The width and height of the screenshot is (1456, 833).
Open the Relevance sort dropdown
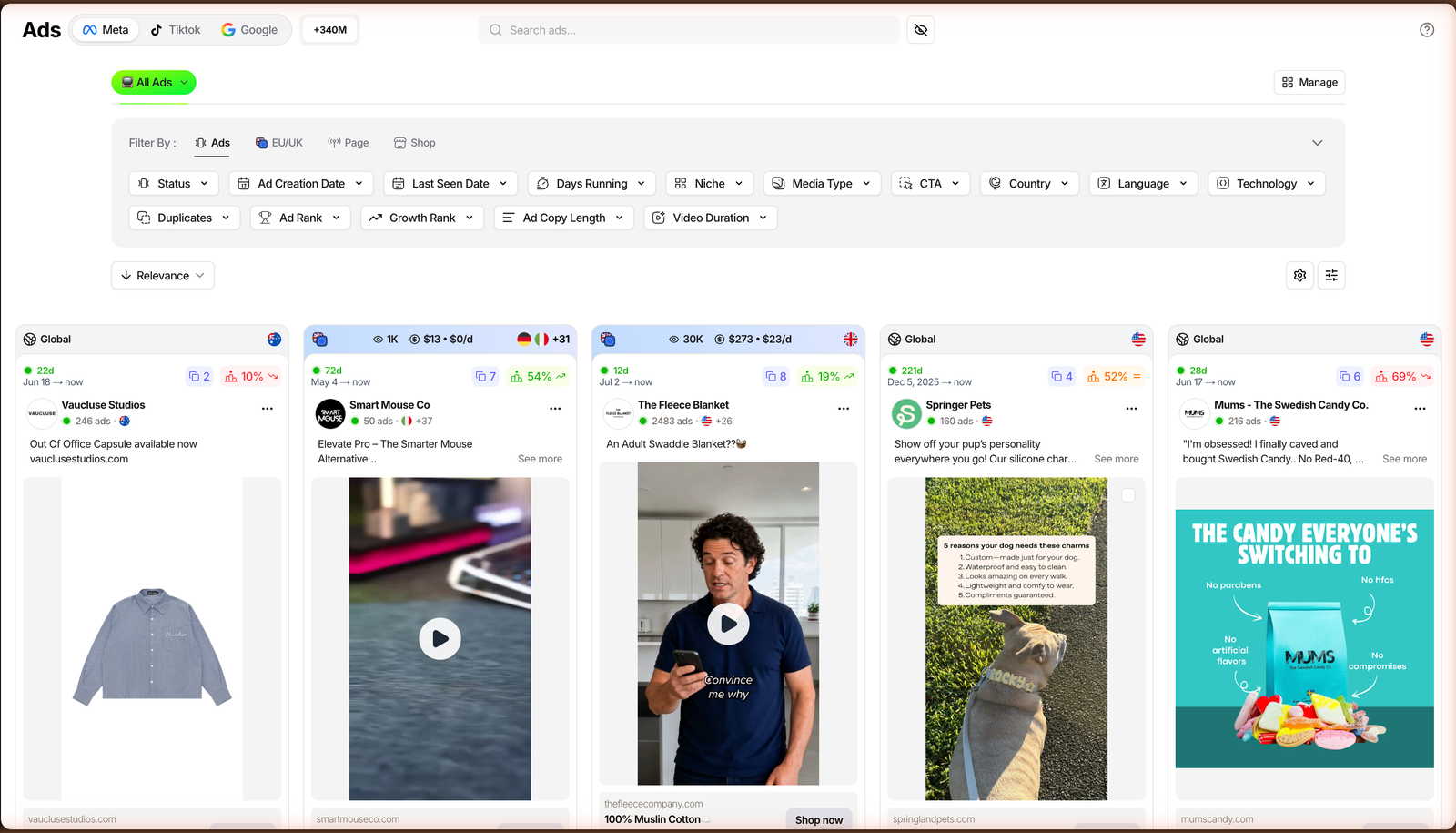point(163,276)
